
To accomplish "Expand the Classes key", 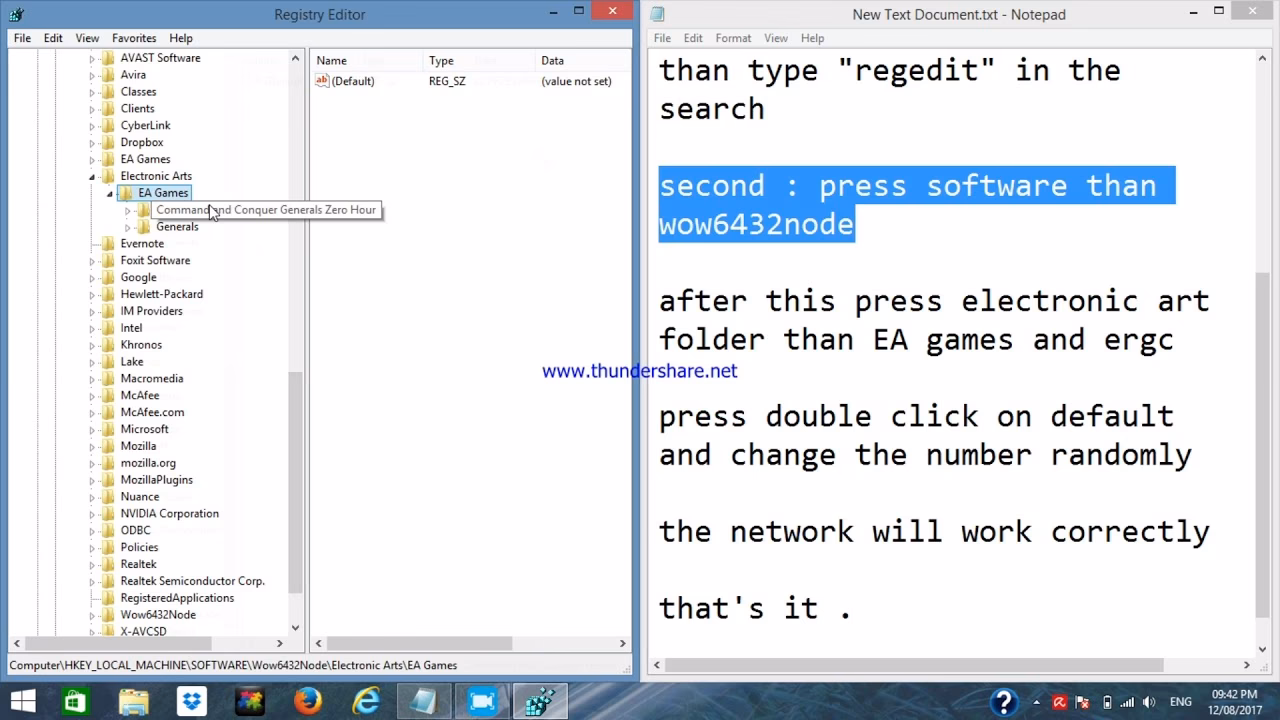I will [x=92, y=93].
